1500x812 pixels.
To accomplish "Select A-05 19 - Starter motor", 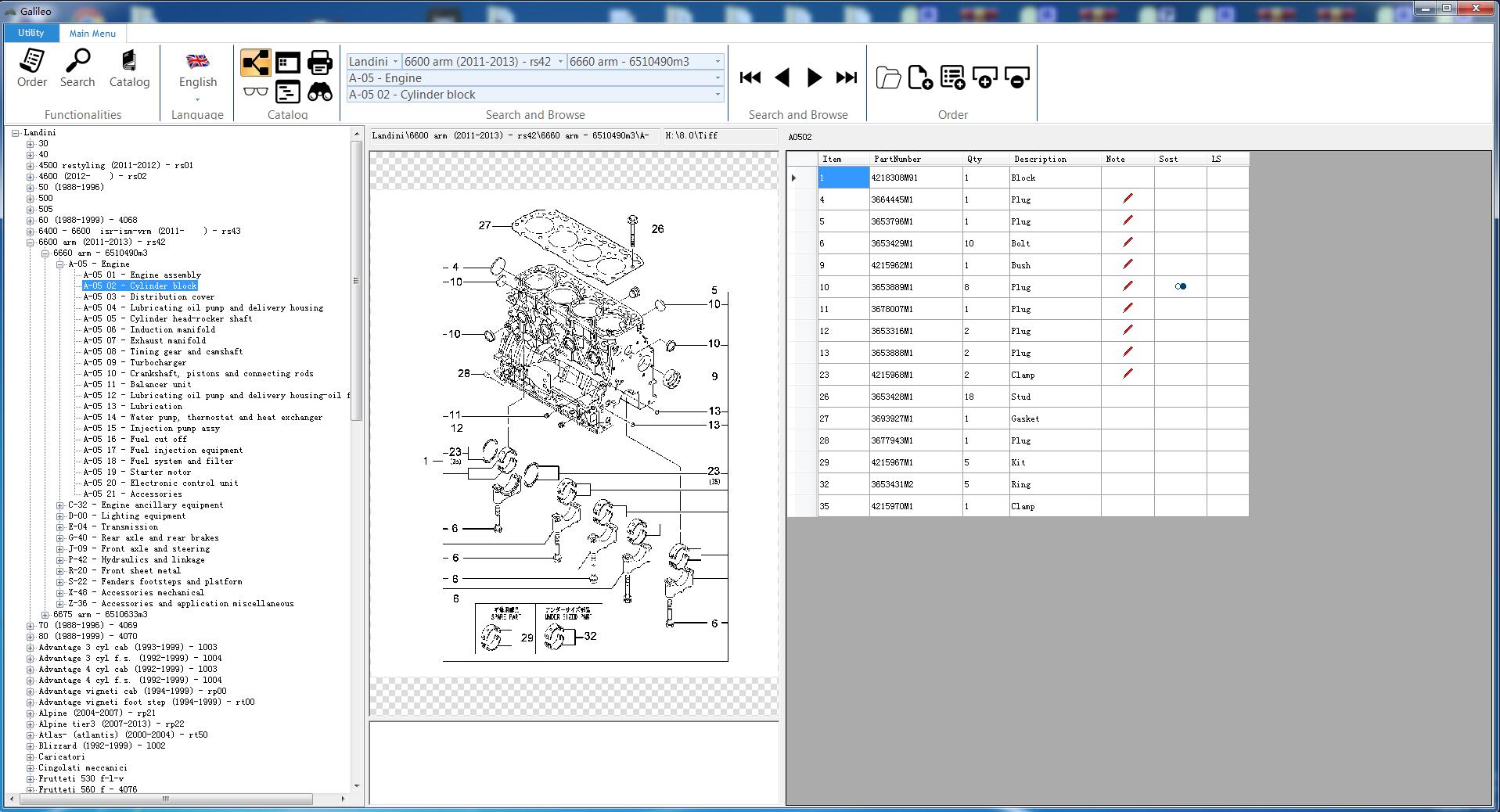I will click(x=137, y=472).
